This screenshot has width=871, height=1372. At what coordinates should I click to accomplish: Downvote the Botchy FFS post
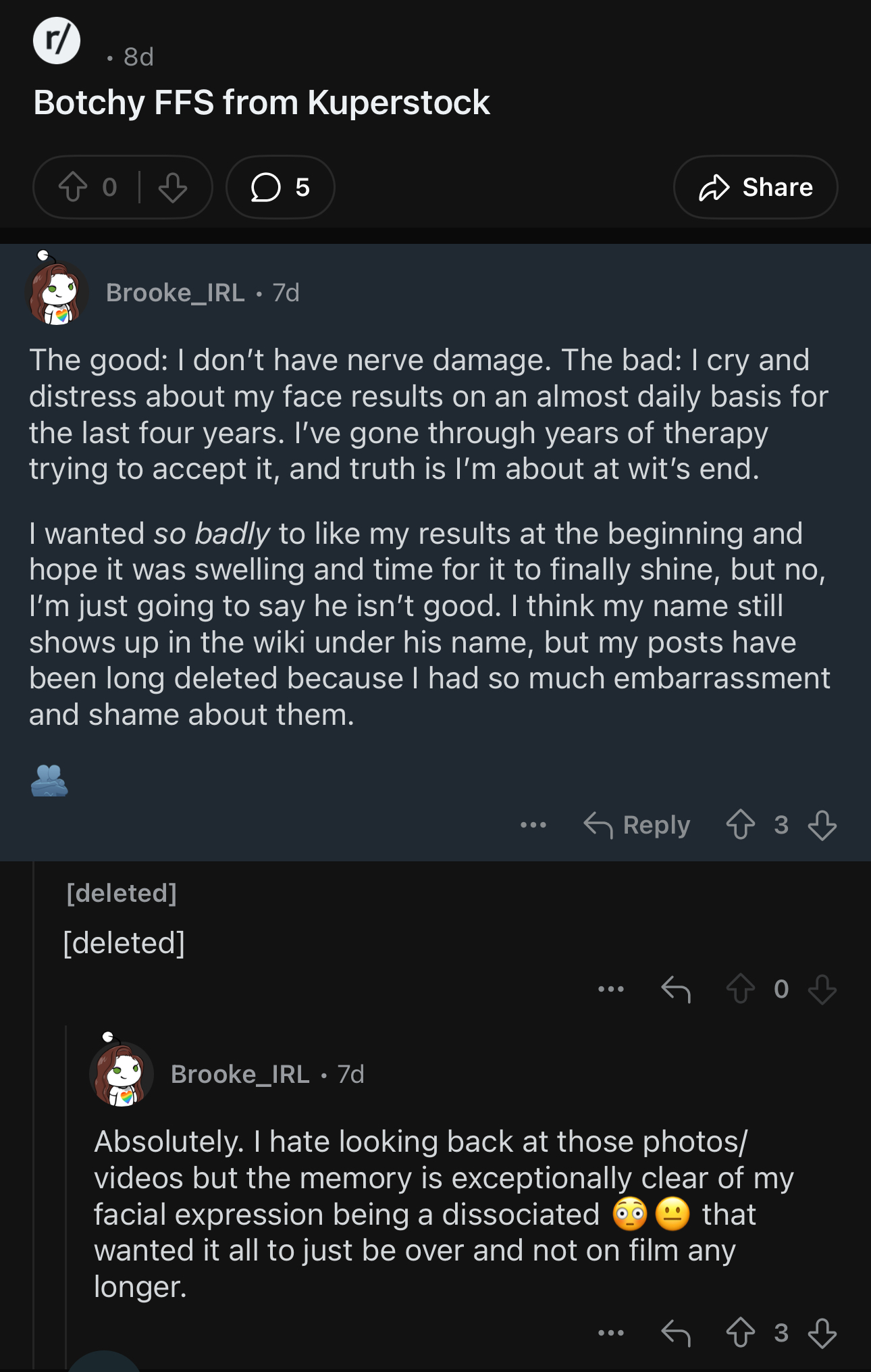tap(173, 187)
